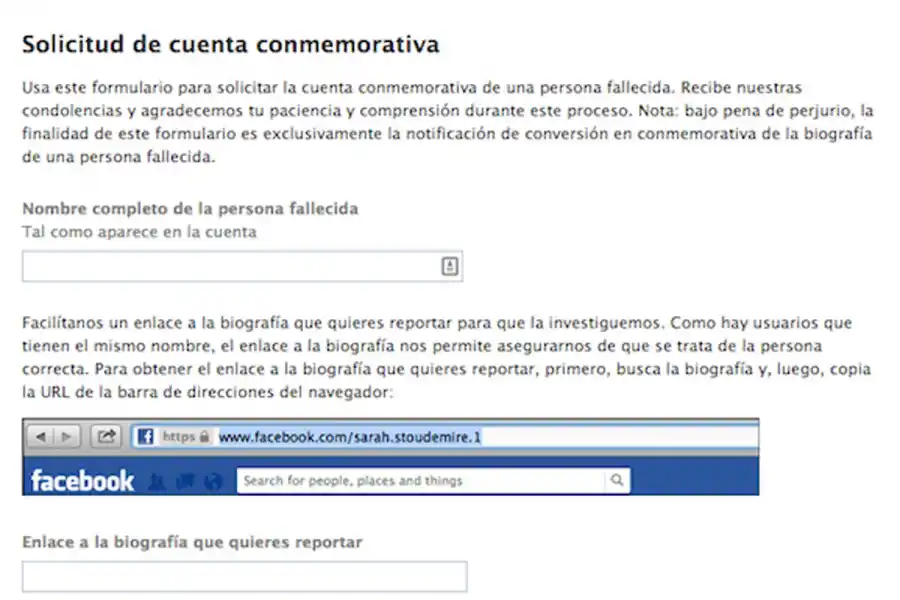The height and width of the screenshot is (600, 900).
Task: Click the HTTPS padlock icon in the address bar
Action: tap(206, 436)
